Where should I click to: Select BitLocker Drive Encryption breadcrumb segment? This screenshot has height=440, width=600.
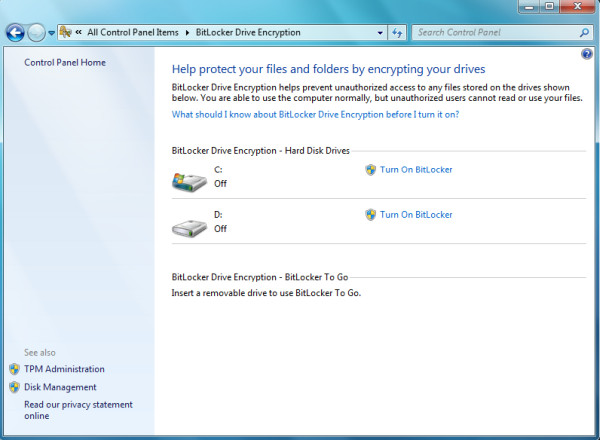(x=248, y=33)
